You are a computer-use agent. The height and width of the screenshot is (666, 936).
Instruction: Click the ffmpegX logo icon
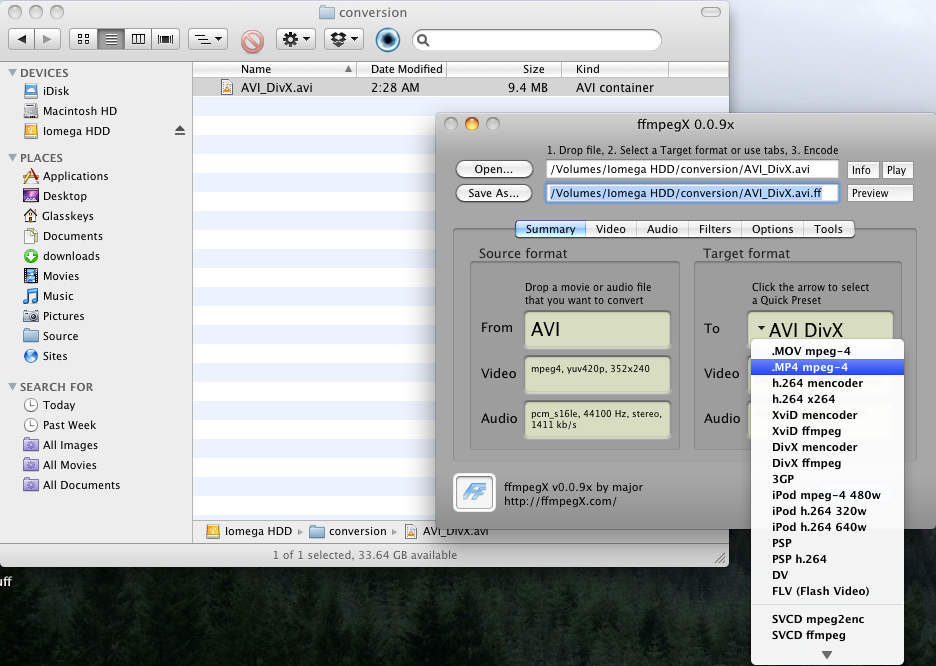(472, 492)
